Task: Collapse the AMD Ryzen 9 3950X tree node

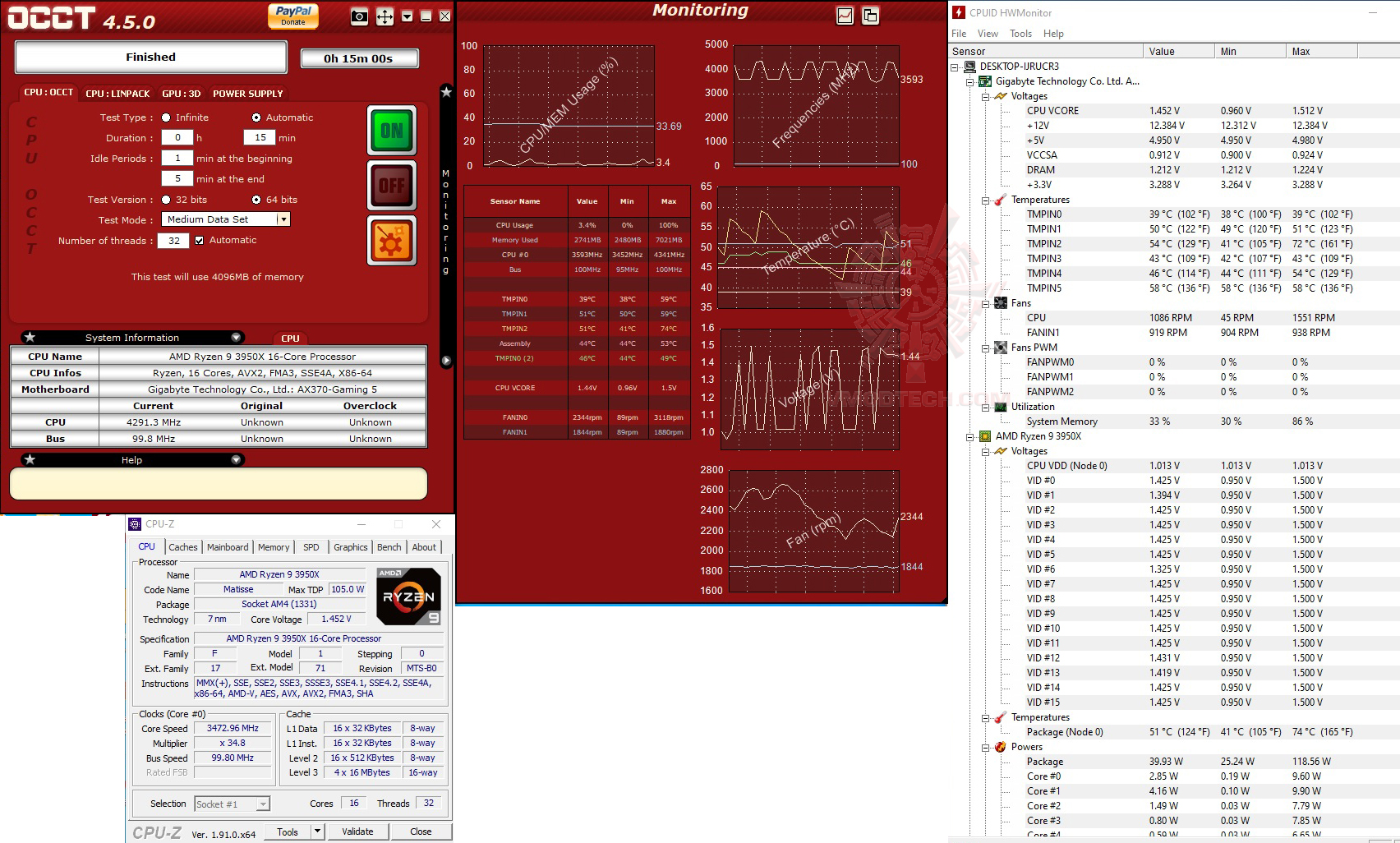Action: [x=970, y=436]
